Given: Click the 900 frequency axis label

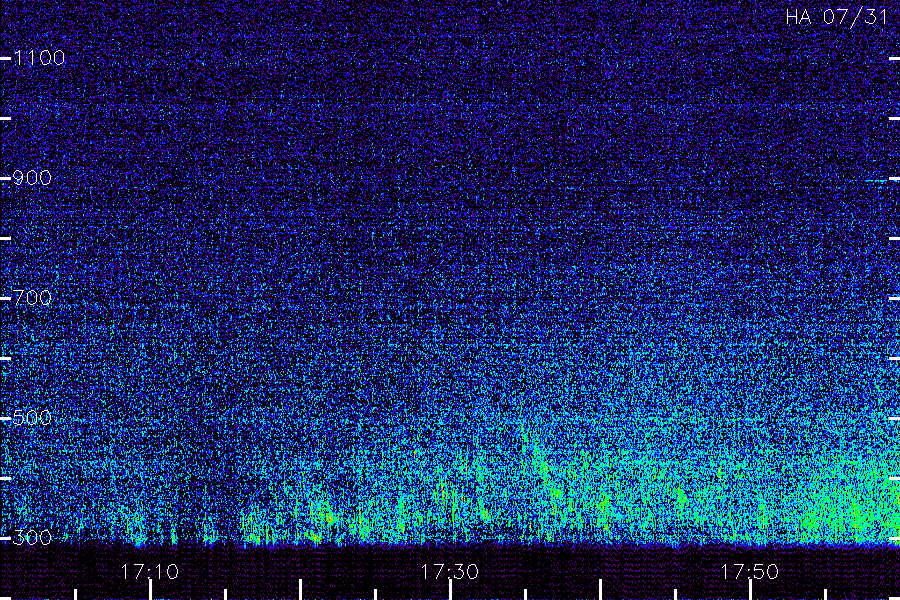Looking at the screenshot, I should (x=32, y=178).
